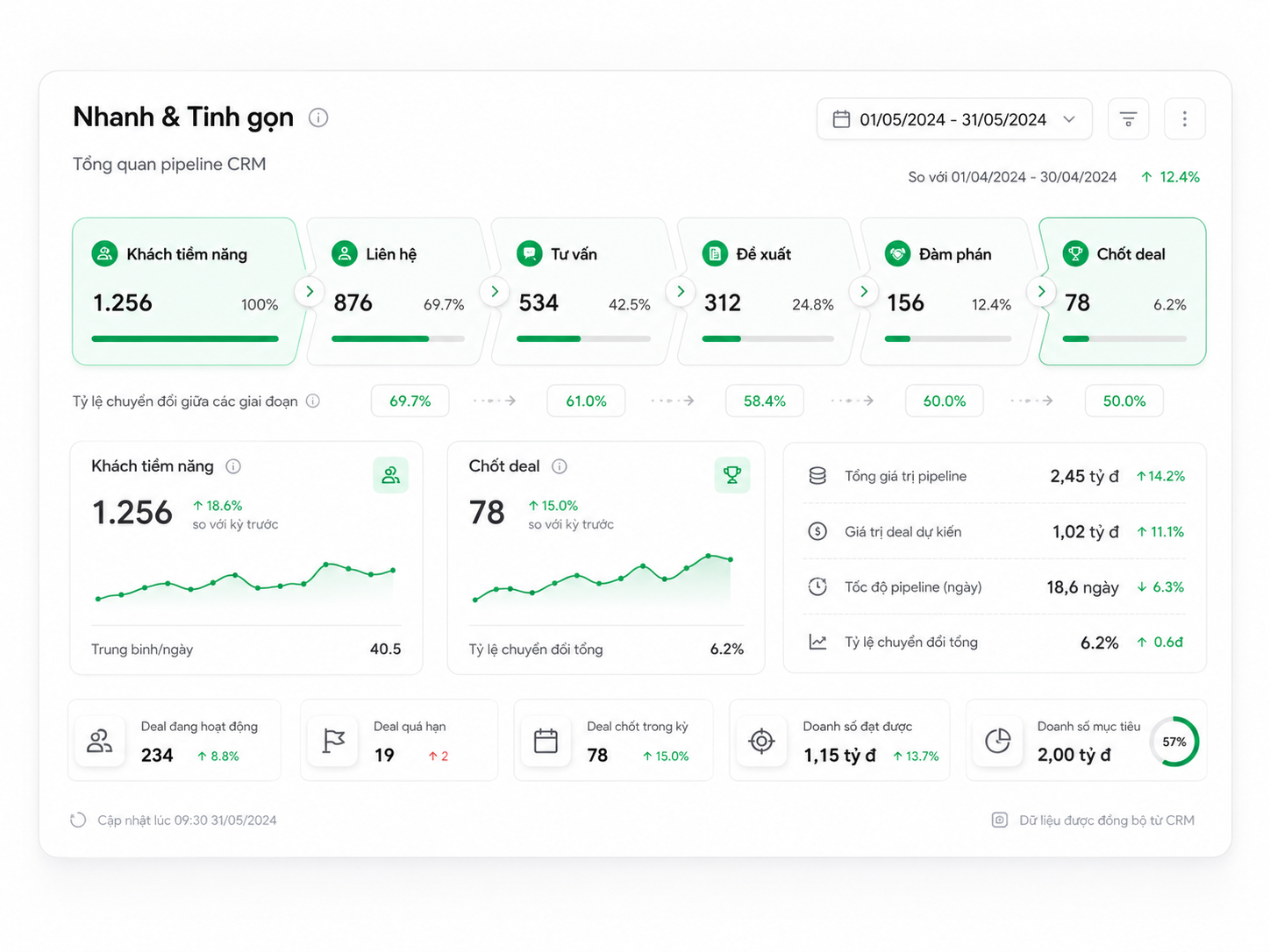Viewport: 1270px width, 952px height.
Task: Select the 69.7% conversion rate chip
Action: pyautogui.click(x=410, y=401)
